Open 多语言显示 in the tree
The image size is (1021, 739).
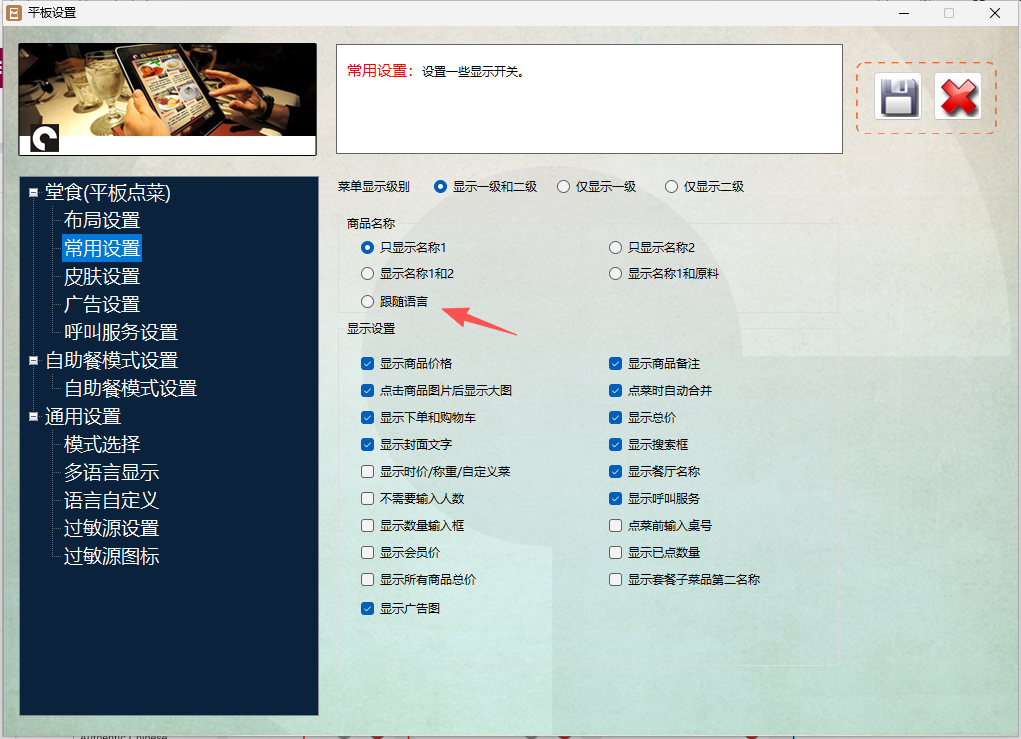point(111,472)
